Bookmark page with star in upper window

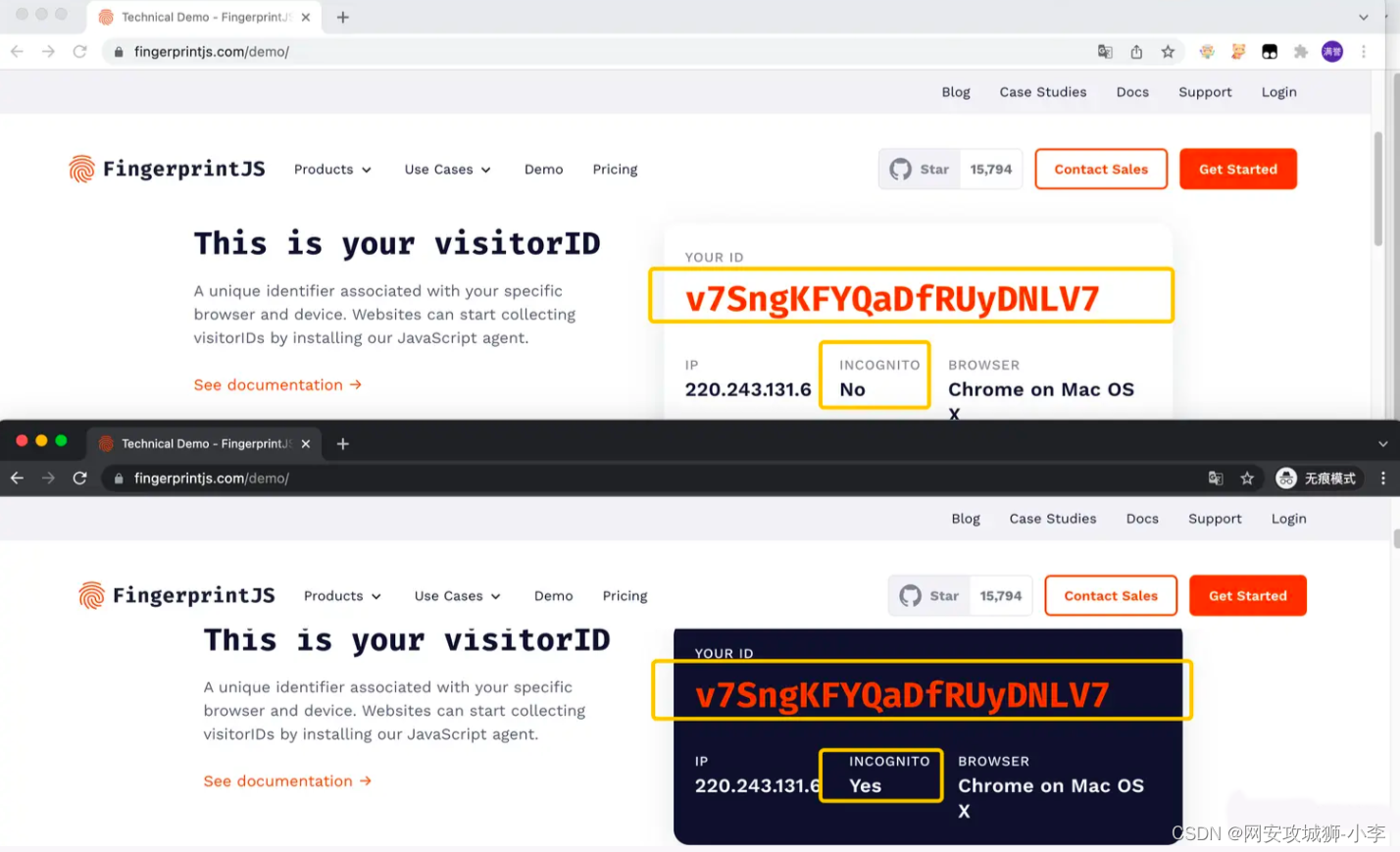point(1168,52)
